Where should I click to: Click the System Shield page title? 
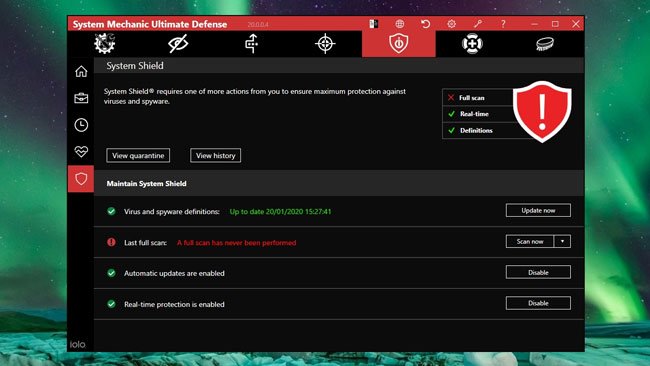[x=135, y=65]
